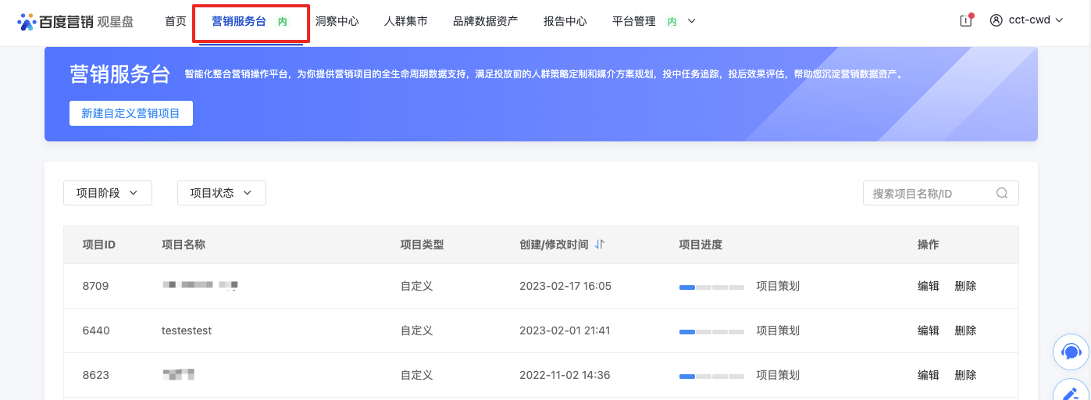
Task: Expand the 项目阶段 filter dropdown
Action: (x=107, y=193)
